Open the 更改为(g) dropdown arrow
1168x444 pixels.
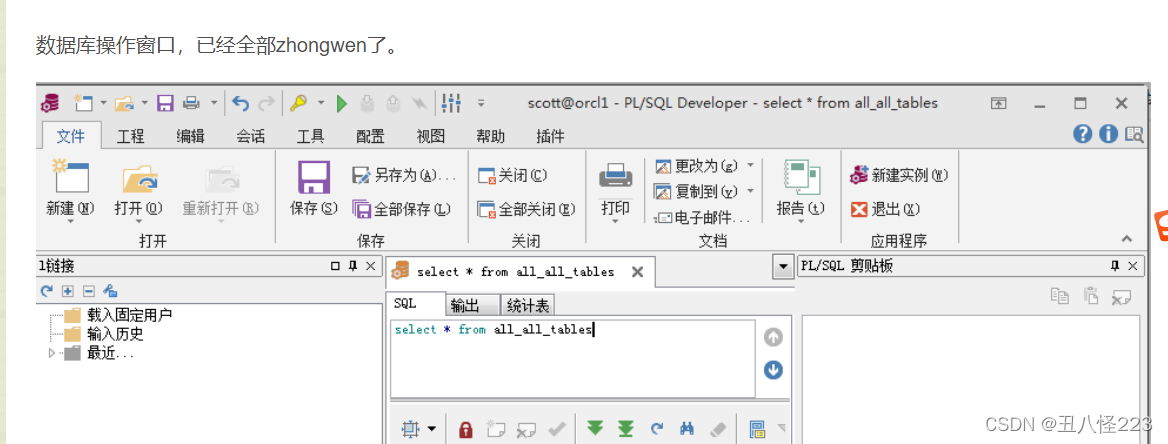click(x=750, y=164)
